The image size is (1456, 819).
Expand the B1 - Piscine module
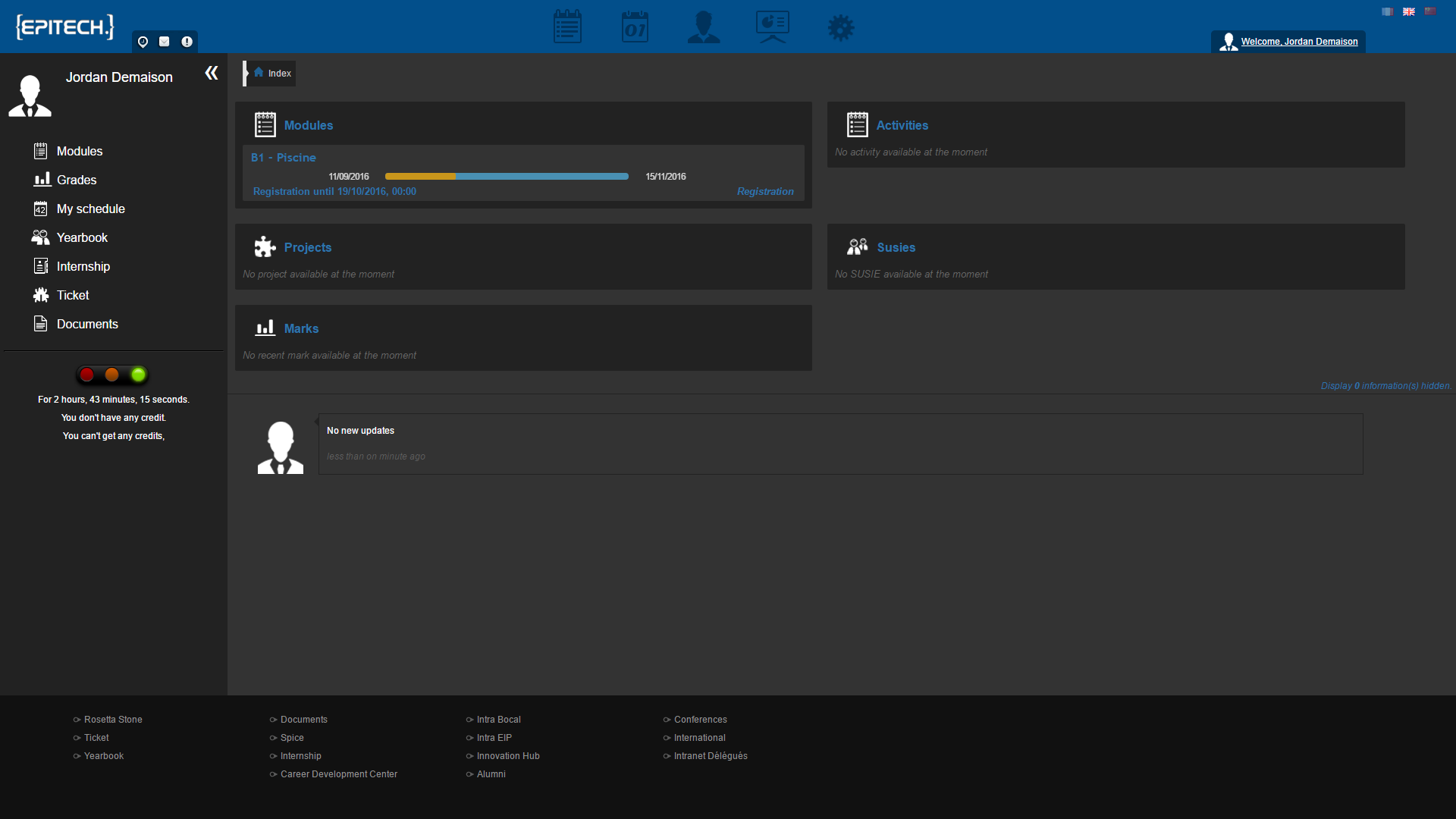[284, 158]
